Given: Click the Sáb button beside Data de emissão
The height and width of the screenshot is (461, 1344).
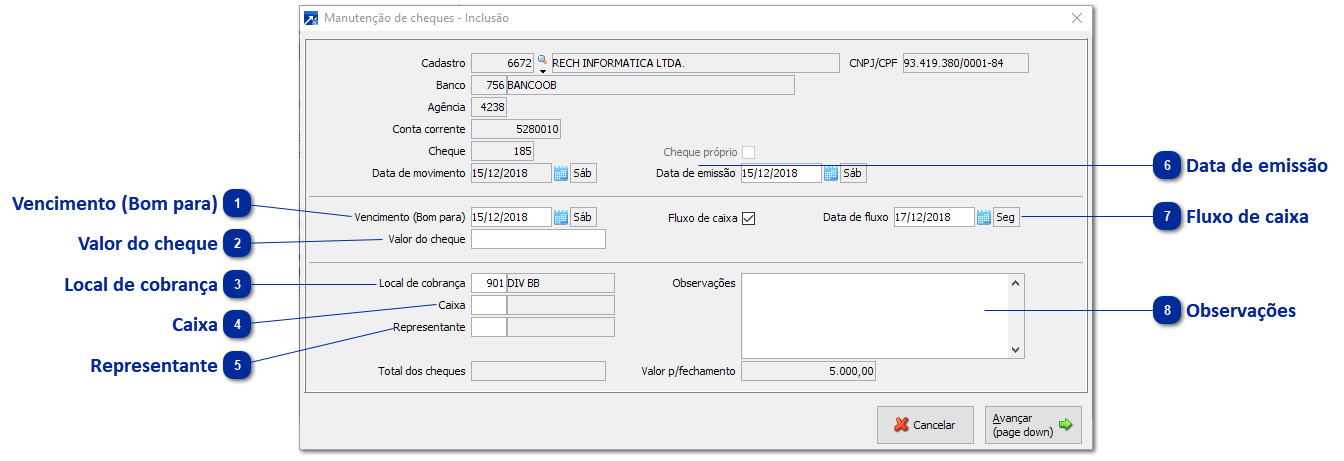Looking at the screenshot, I should click(853, 173).
